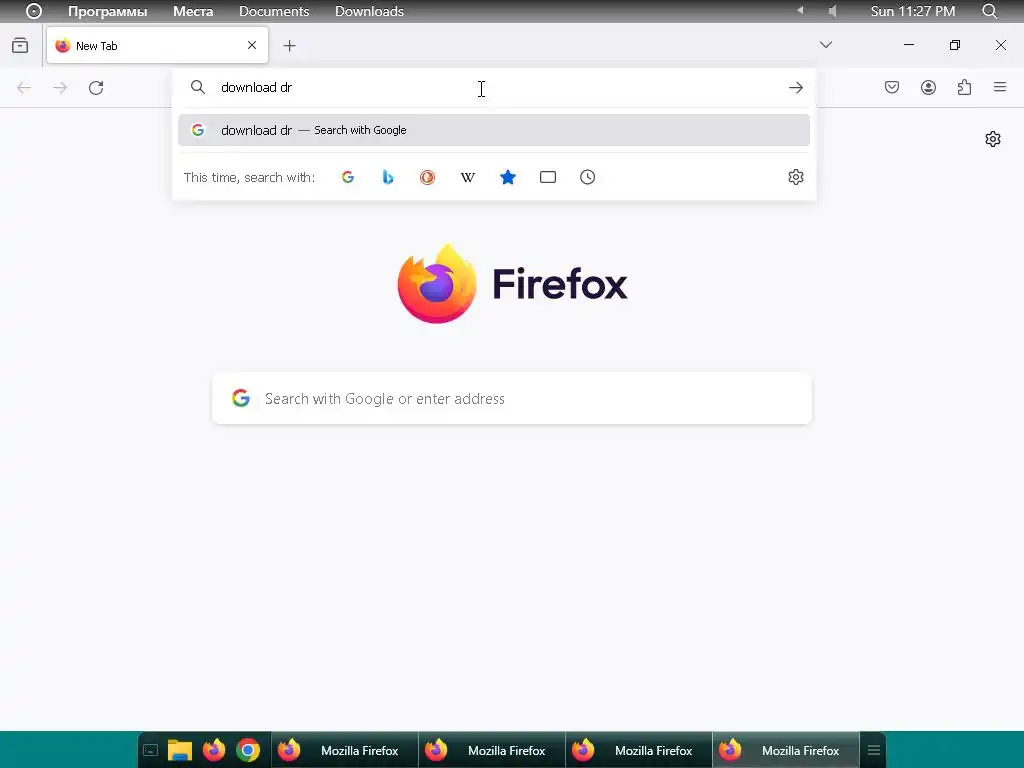Open the top bar search magnifier
Viewport: 1024px width, 768px height.
pyautogui.click(x=989, y=11)
